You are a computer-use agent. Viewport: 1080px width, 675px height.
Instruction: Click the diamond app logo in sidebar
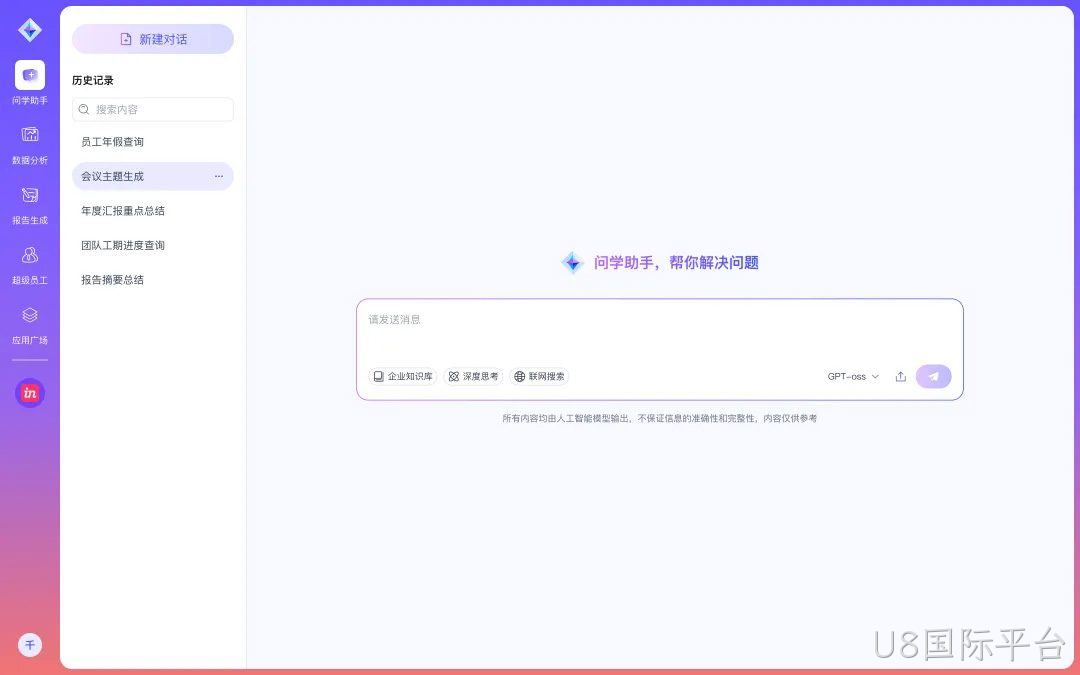tap(30, 30)
